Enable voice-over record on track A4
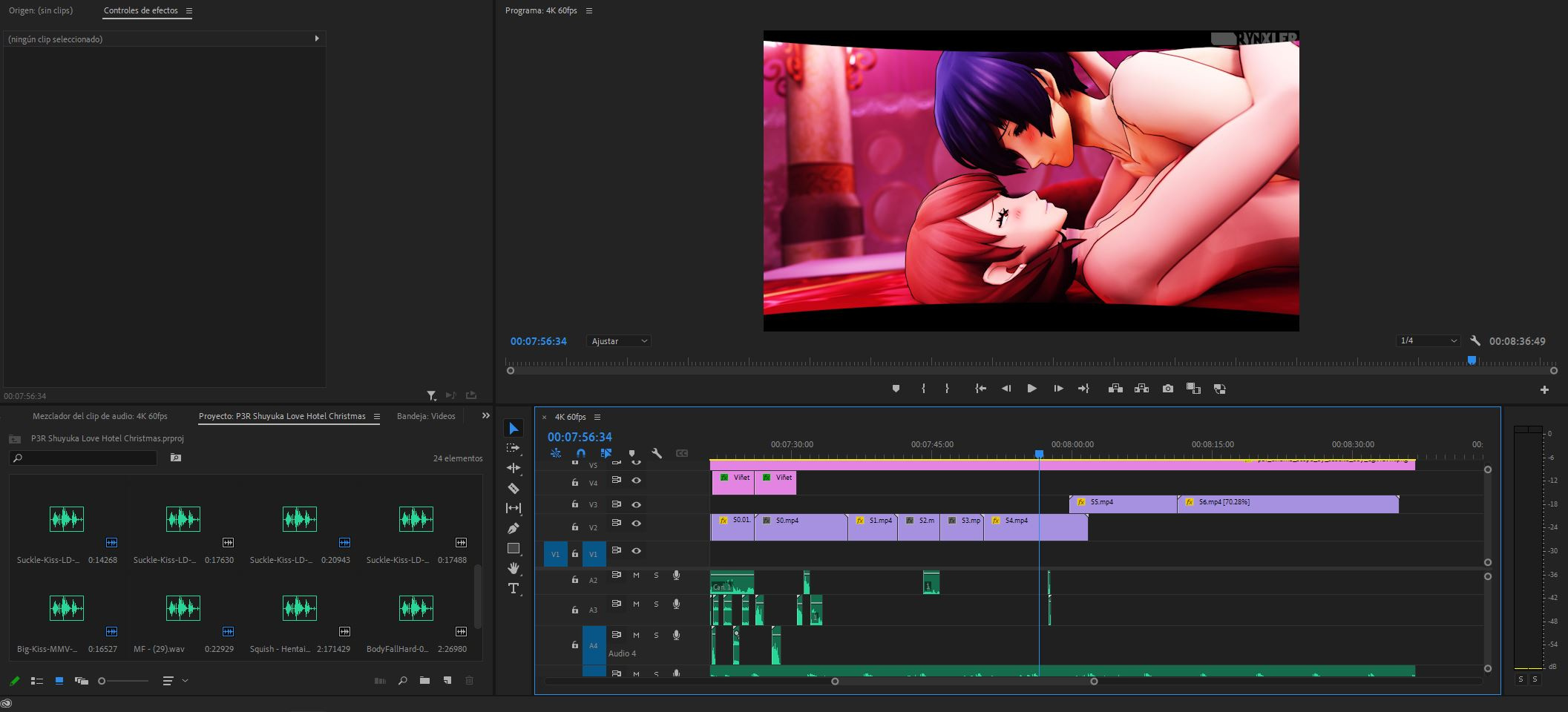This screenshot has height=712, width=1568. click(676, 635)
